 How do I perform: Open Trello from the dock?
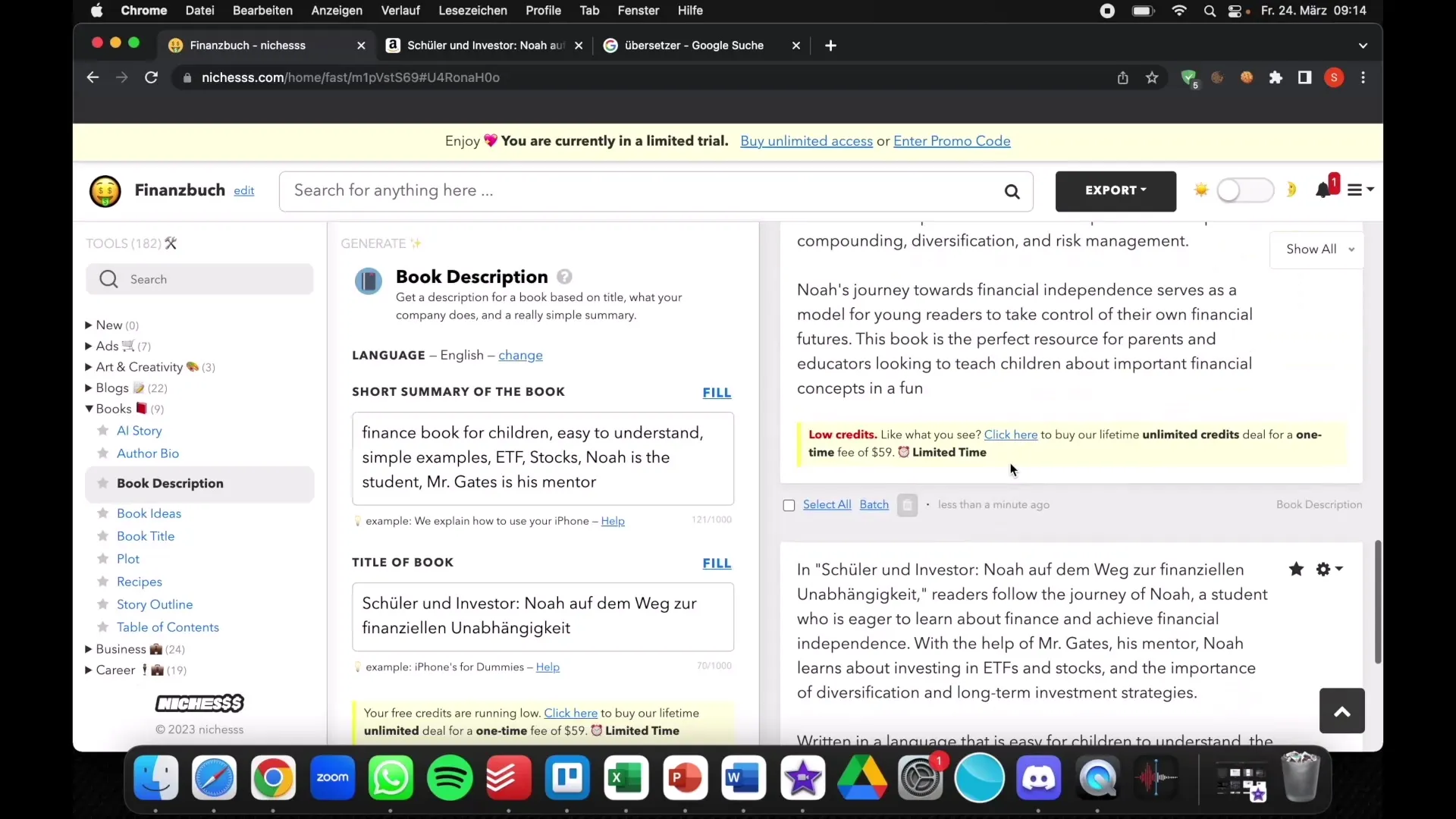567,778
